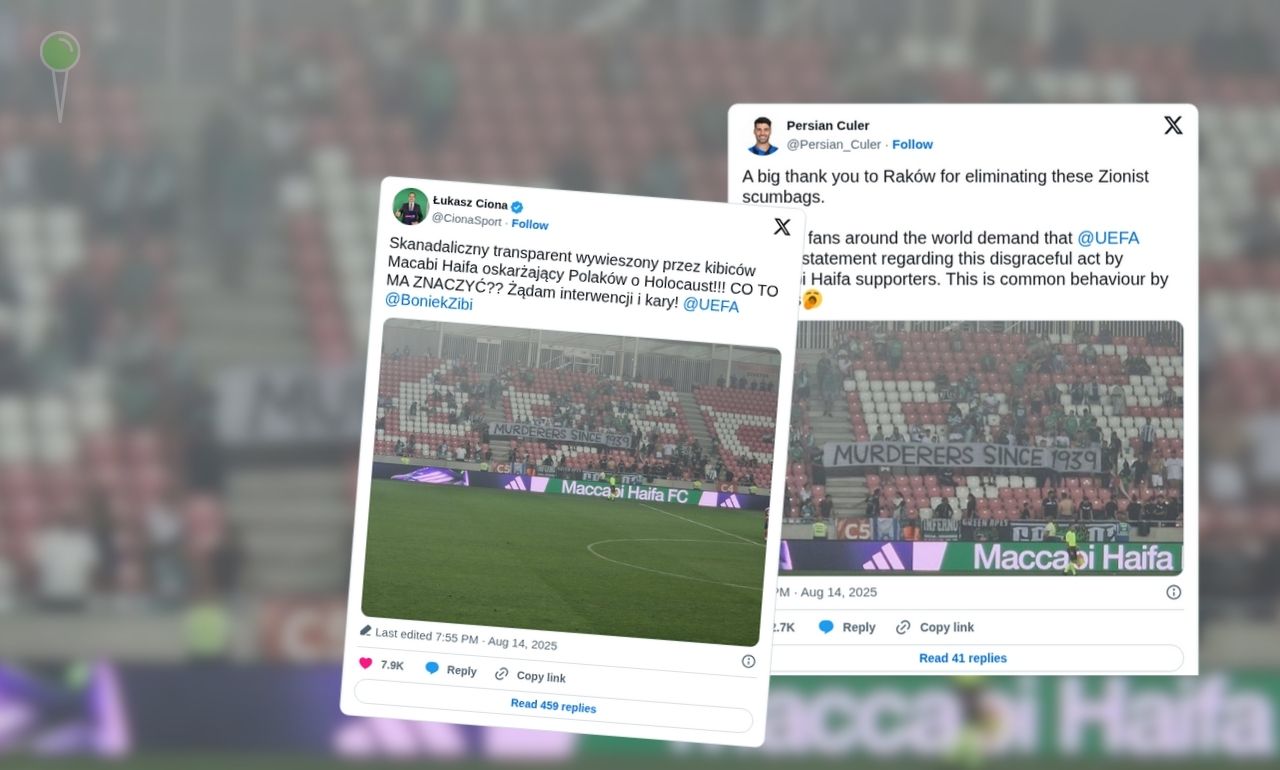Image resolution: width=1280 pixels, height=770 pixels.
Task: Open the @UEFA mention in the Polish tweet
Action: (x=711, y=305)
